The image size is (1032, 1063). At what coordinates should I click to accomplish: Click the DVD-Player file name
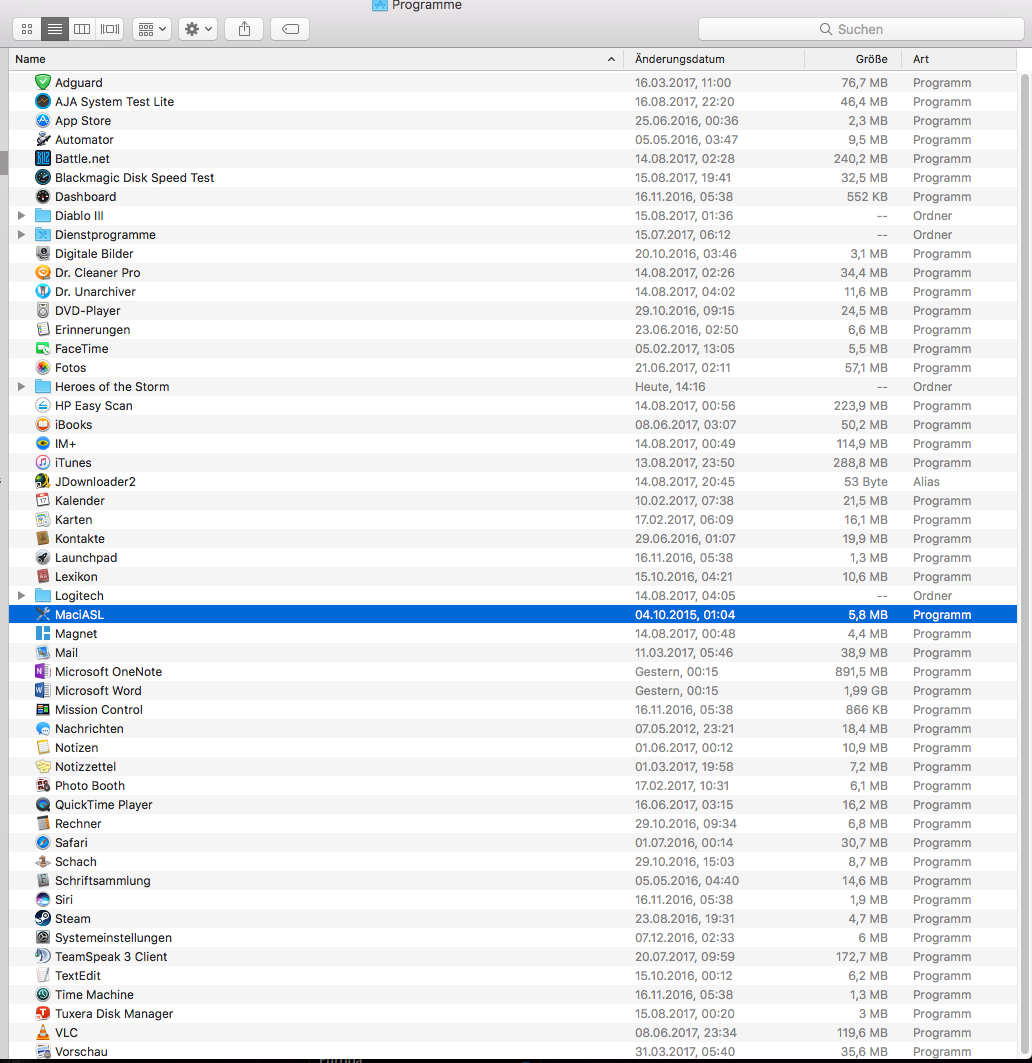87,310
